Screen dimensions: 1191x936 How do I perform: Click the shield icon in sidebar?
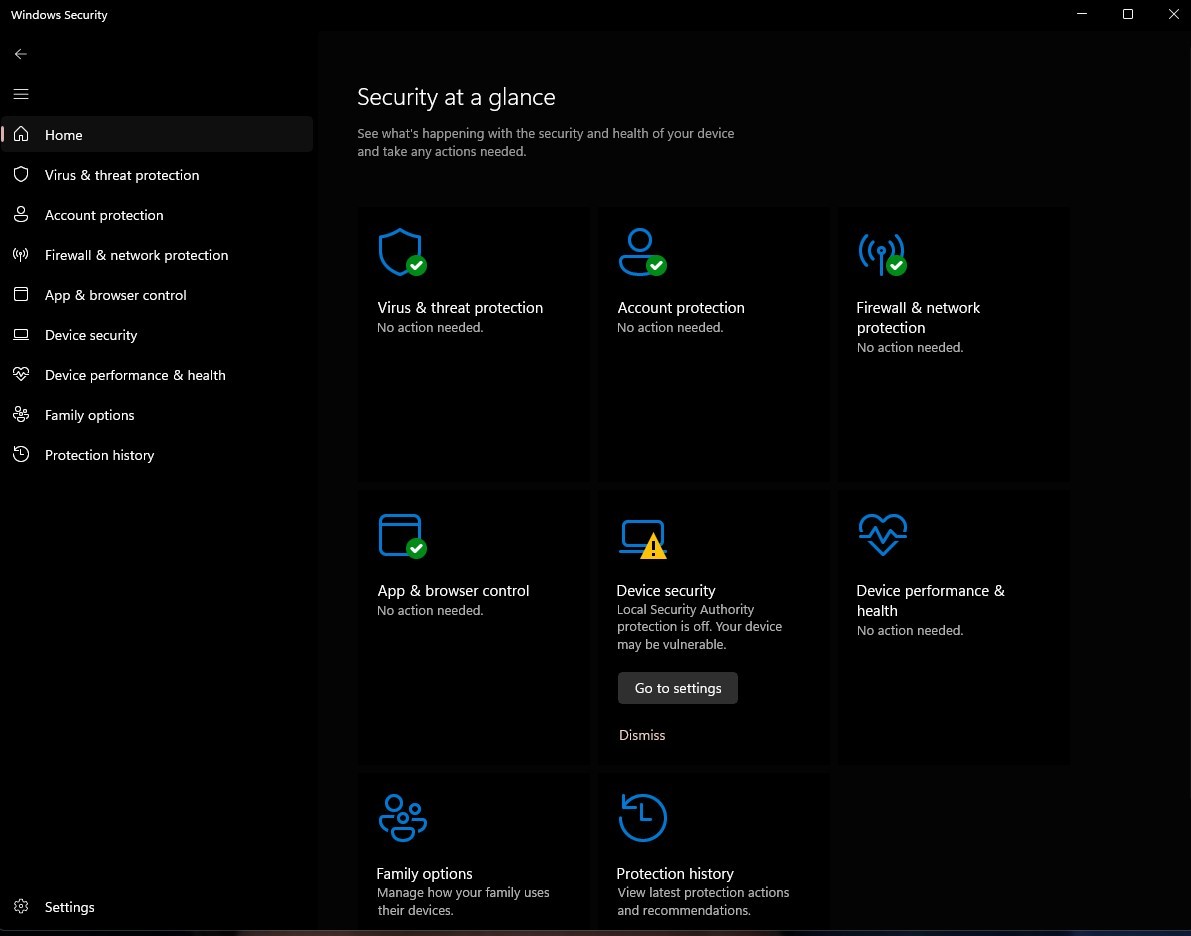tap(21, 175)
